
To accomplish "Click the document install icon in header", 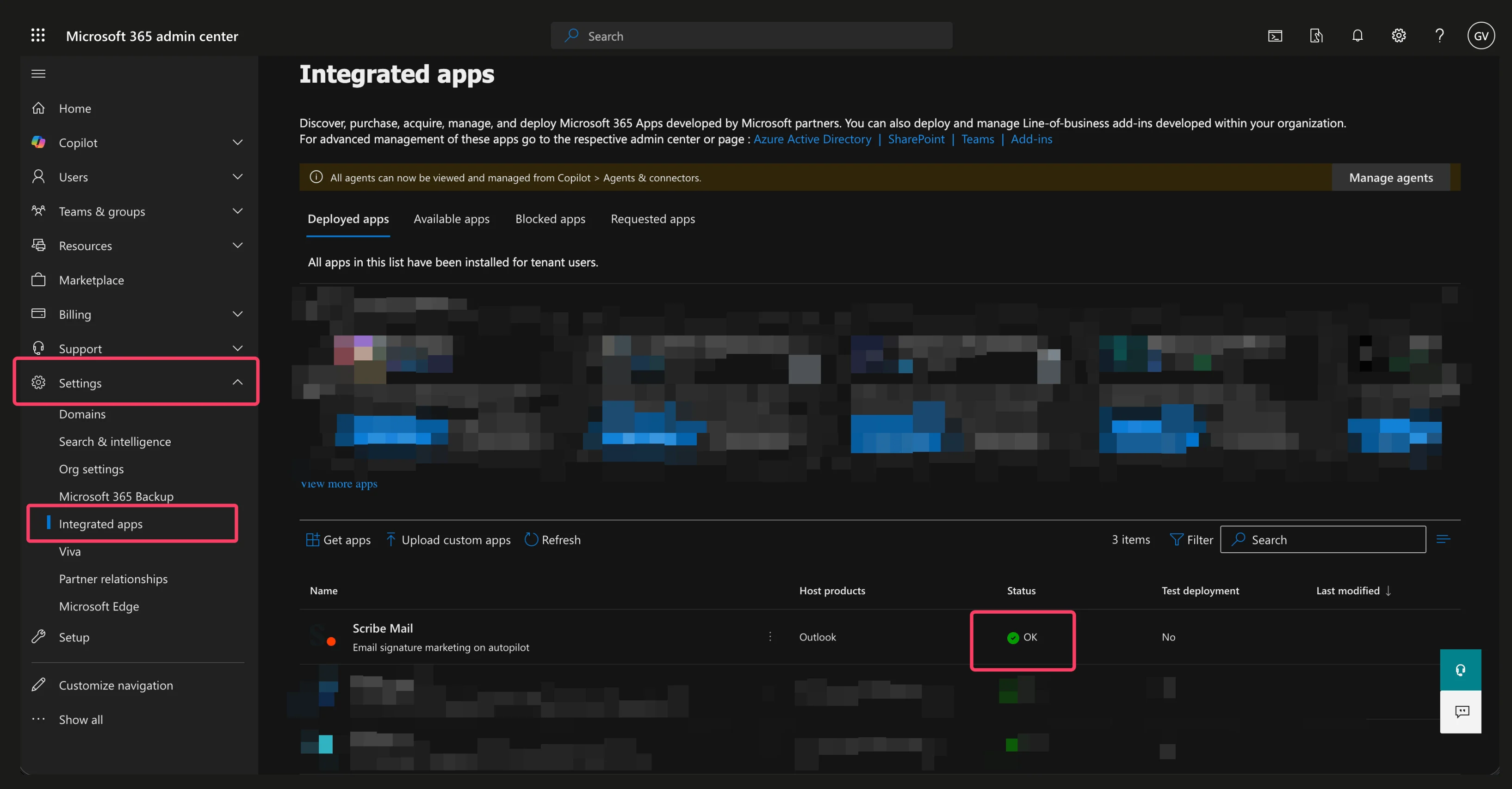I will tap(1316, 36).
